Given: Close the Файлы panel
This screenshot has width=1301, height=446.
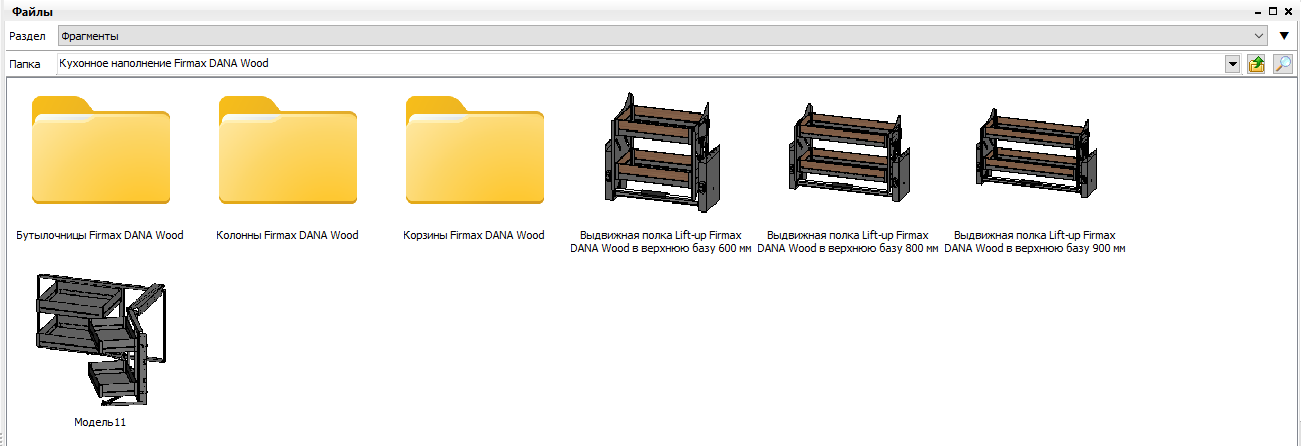Looking at the screenshot, I should tap(1288, 11).
